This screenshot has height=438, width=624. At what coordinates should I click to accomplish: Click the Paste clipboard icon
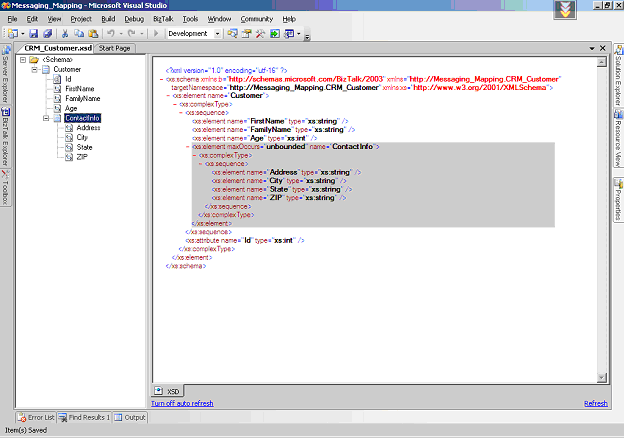93,34
